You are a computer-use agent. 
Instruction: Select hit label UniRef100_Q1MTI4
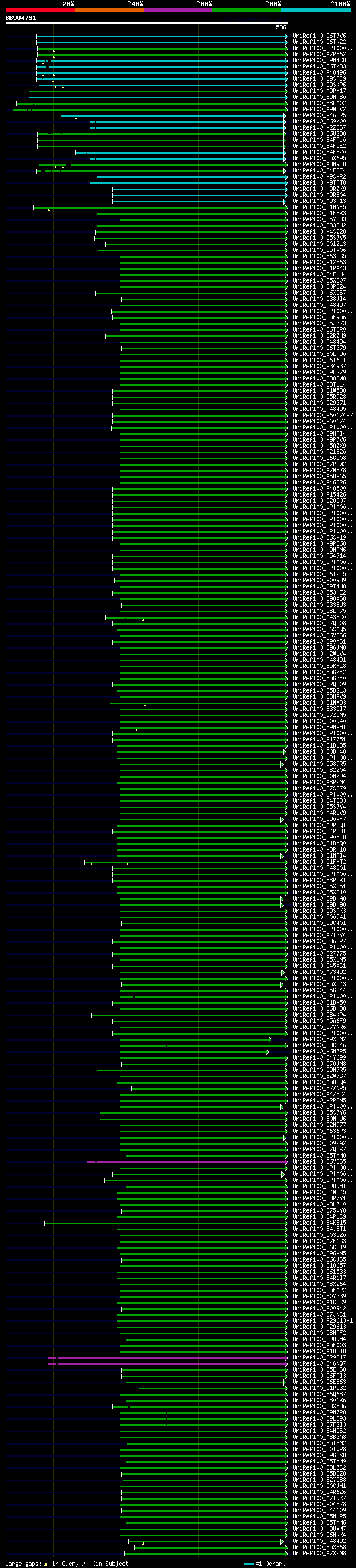[319, 856]
